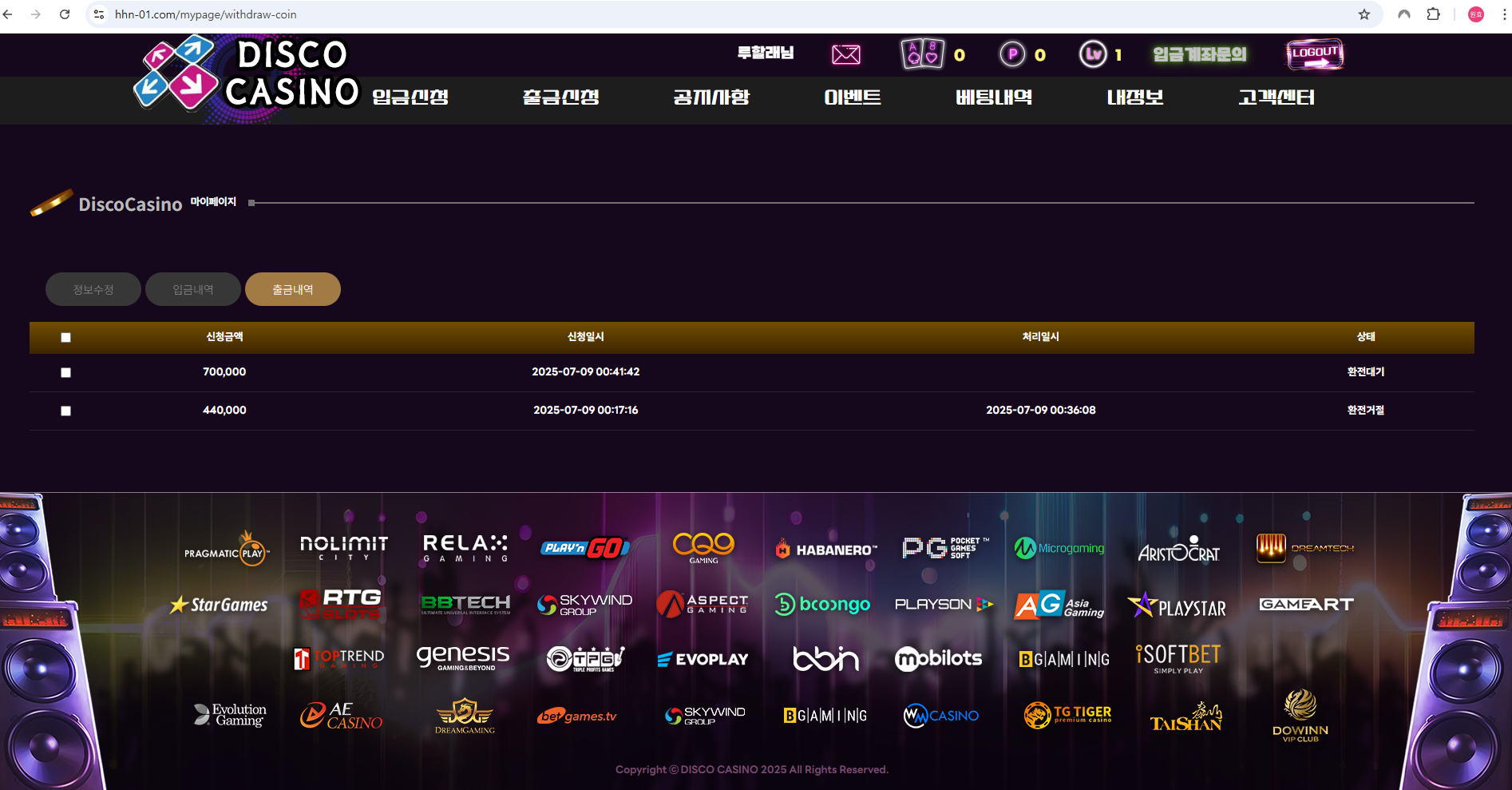Check the 440,000 withdrawal row checkbox

65,411
